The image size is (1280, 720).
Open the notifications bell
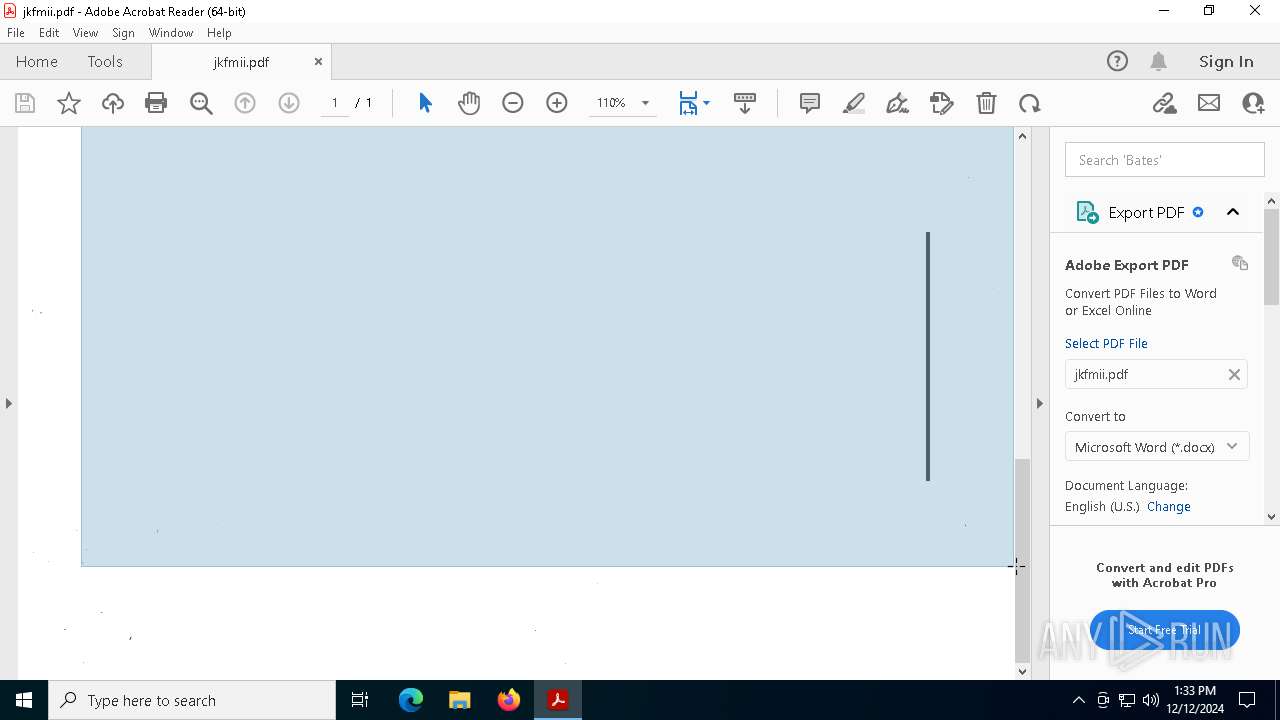click(1159, 61)
